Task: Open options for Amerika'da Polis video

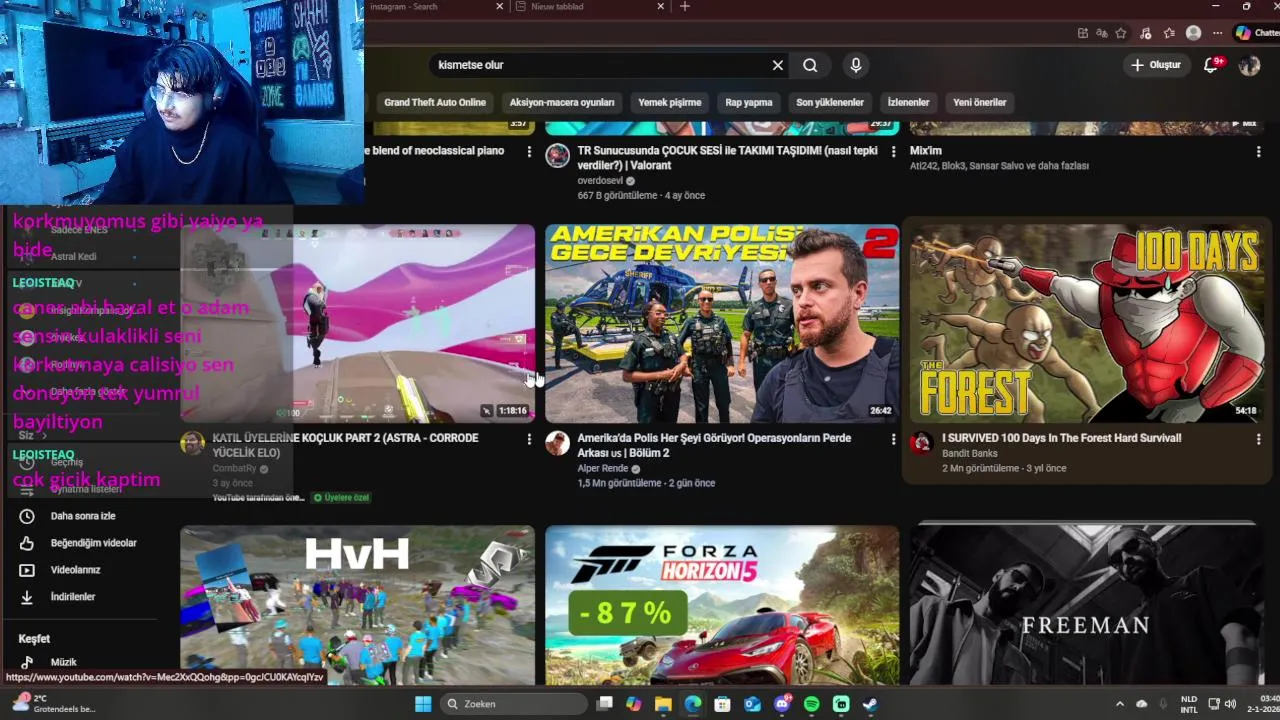Action: pyautogui.click(x=894, y=439)
